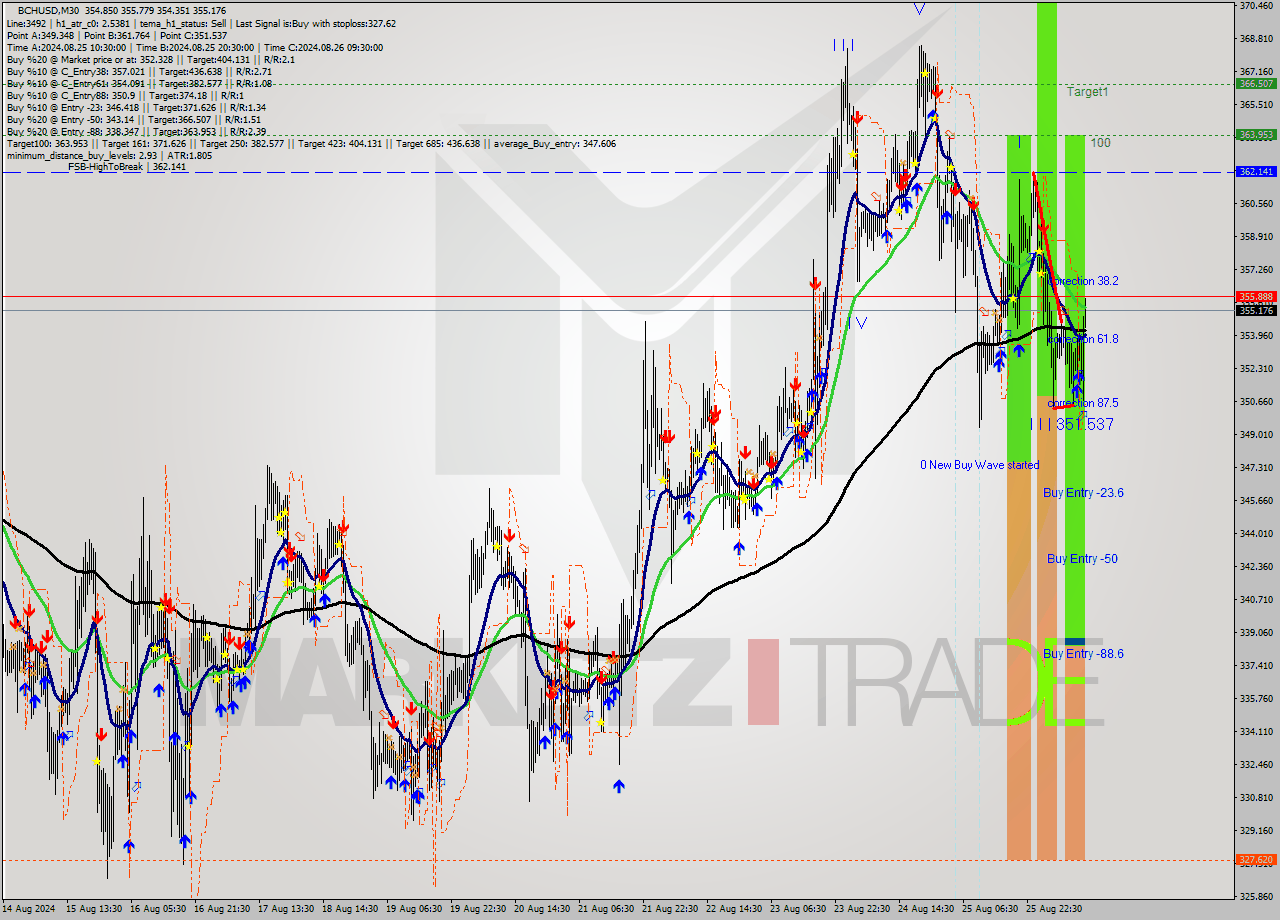
Task: Select the Buy Entry -88.6 label
Action: (x=1083, y=654)
